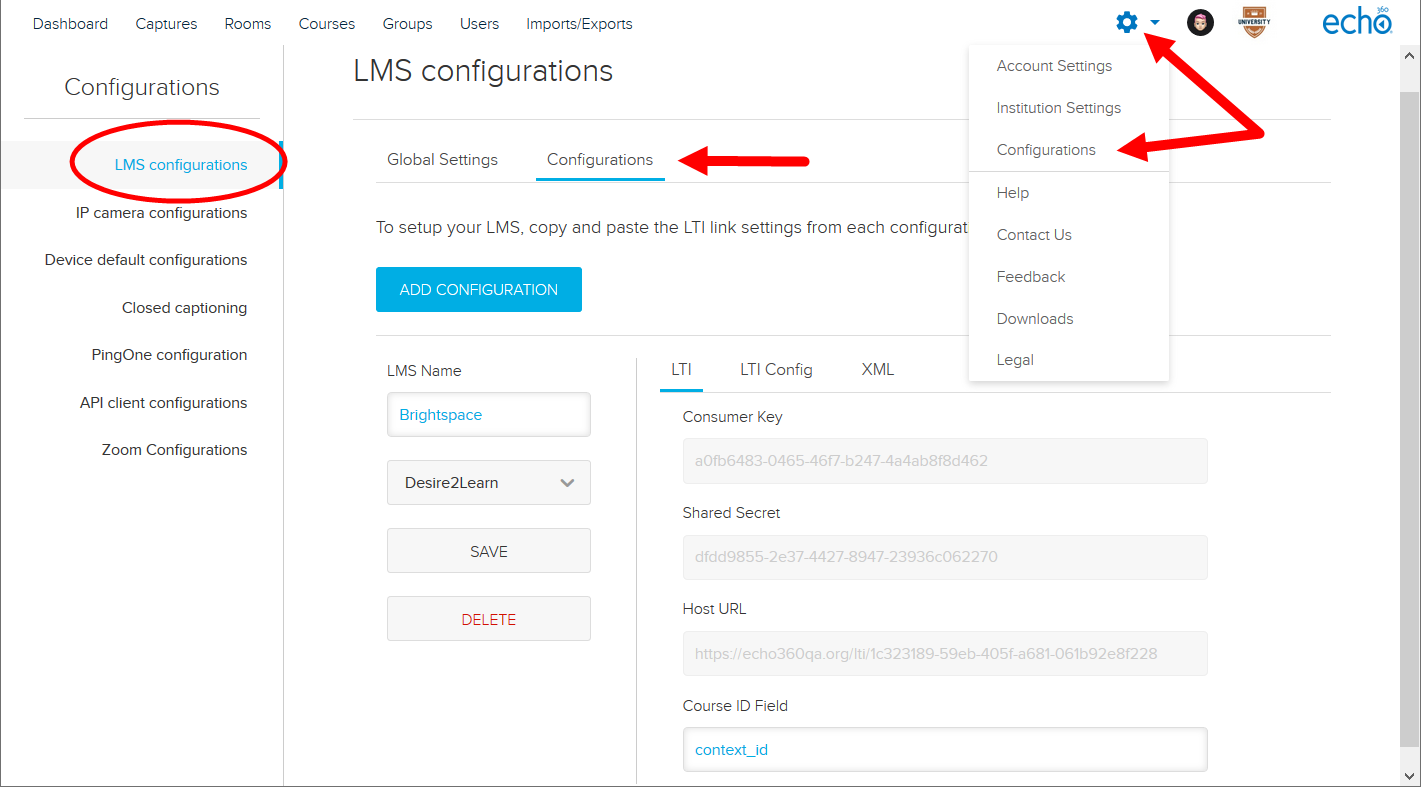Click the LMS Name field containing Brightspace
Image resolution: width=1421 pixels, height=787 pixels.
coord(489,414)
